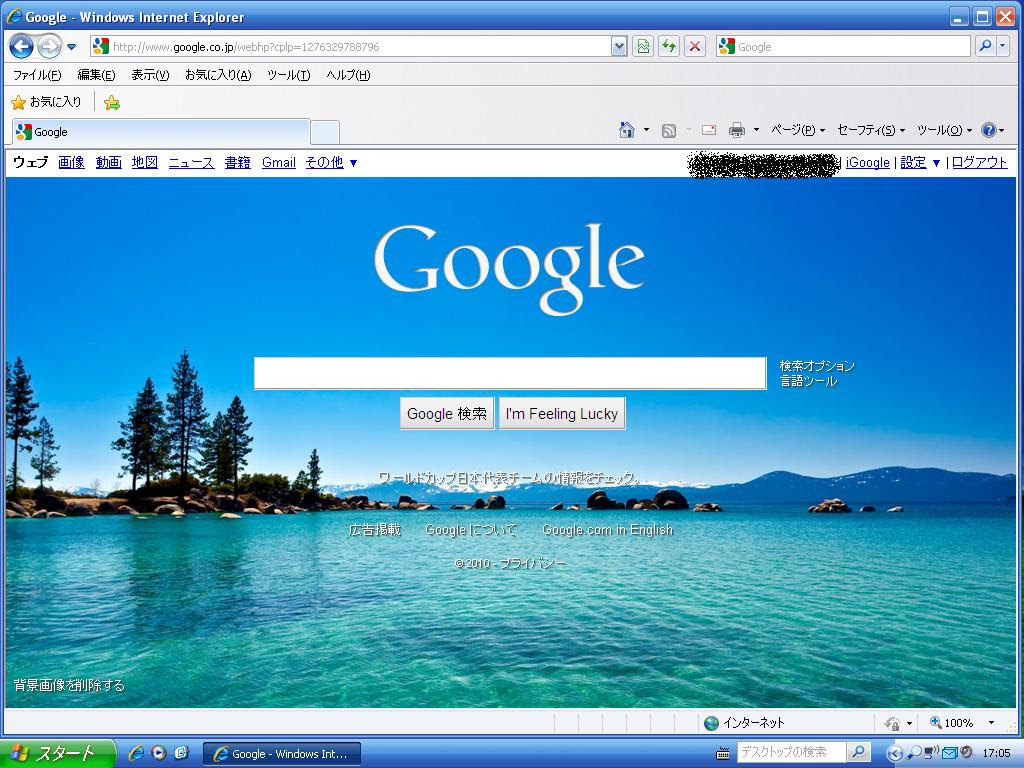Open the お気に入り(A) menu
This screenshot has height=768, width=1024.
click(x=218, y=75)
